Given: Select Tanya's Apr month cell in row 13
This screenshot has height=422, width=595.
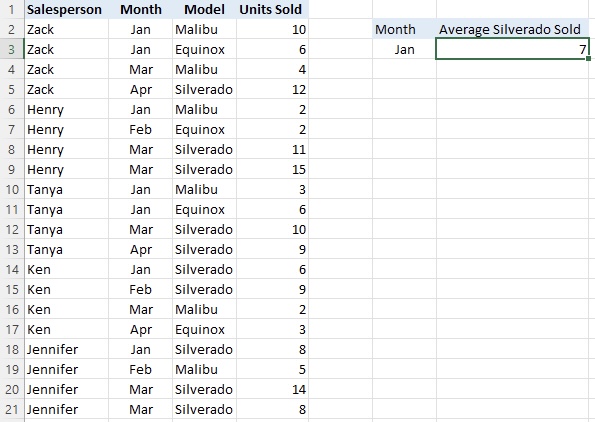Looking at the screenshot, I should coord(140,249).
